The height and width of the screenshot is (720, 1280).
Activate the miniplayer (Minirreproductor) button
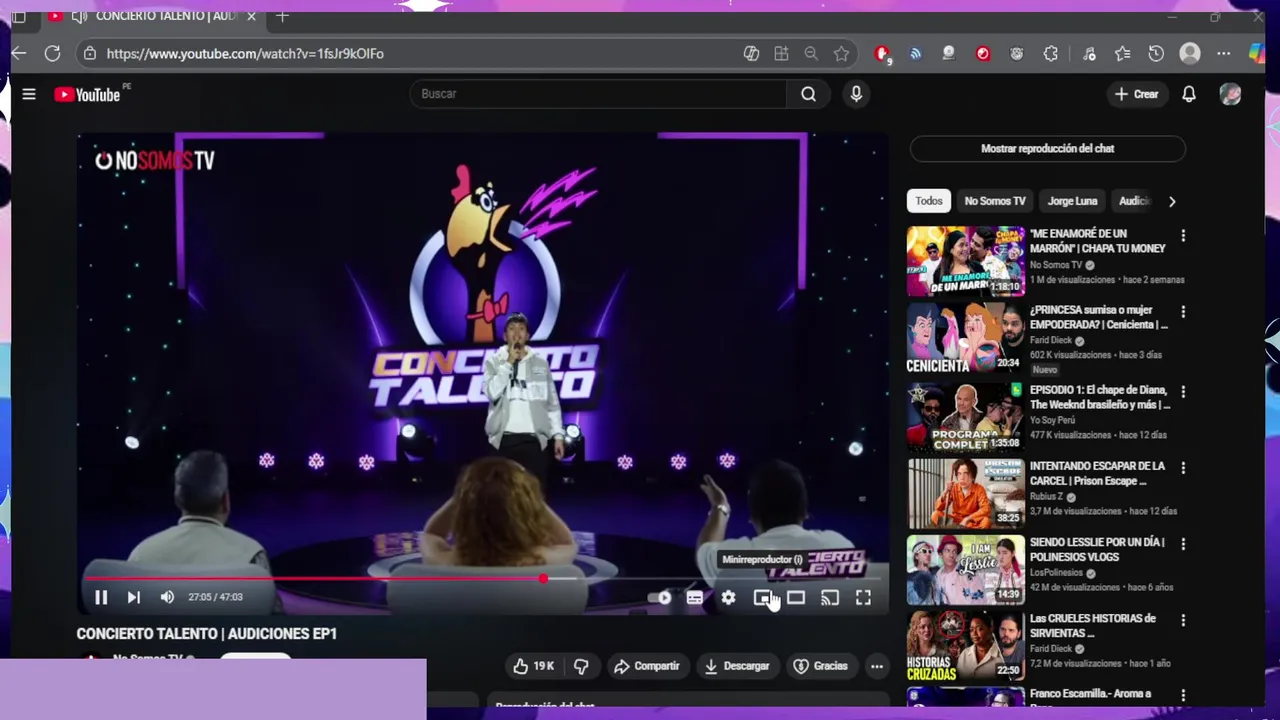tap(762, 598)
